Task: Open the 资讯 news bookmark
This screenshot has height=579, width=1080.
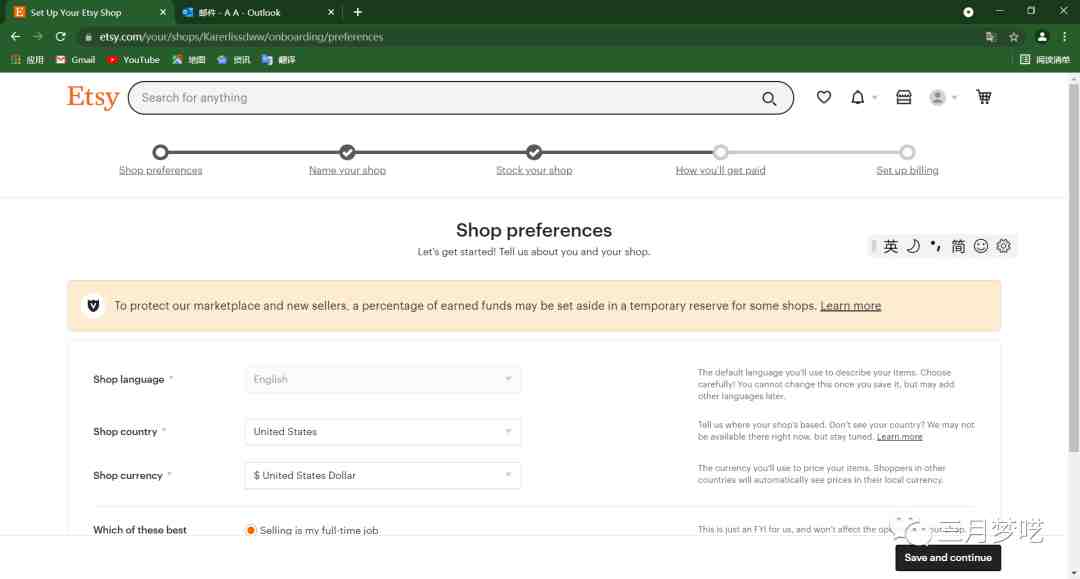Action: click(x=233, y=60)
